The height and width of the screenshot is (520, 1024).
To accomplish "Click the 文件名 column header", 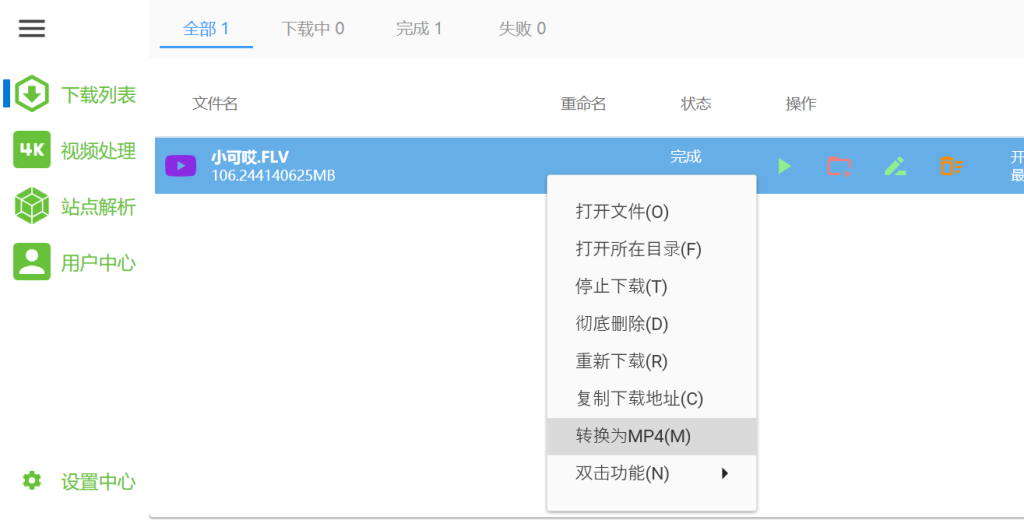I will [x=215, y=104].
